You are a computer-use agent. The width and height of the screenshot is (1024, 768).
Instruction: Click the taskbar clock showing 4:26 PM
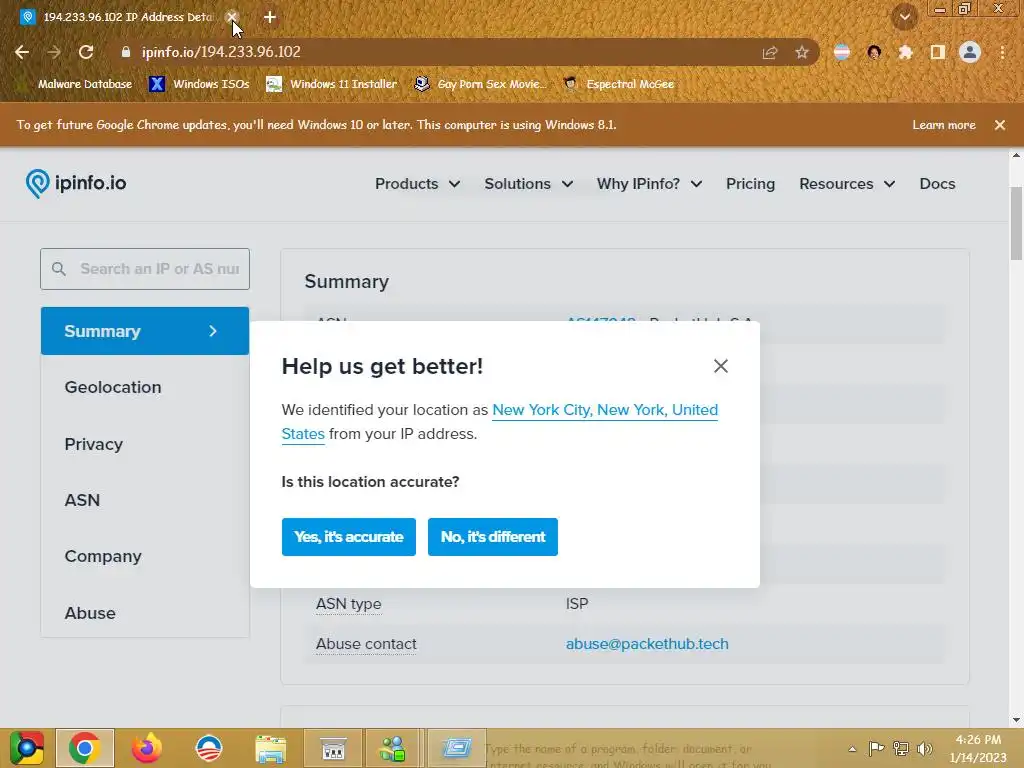pos(978,748)
